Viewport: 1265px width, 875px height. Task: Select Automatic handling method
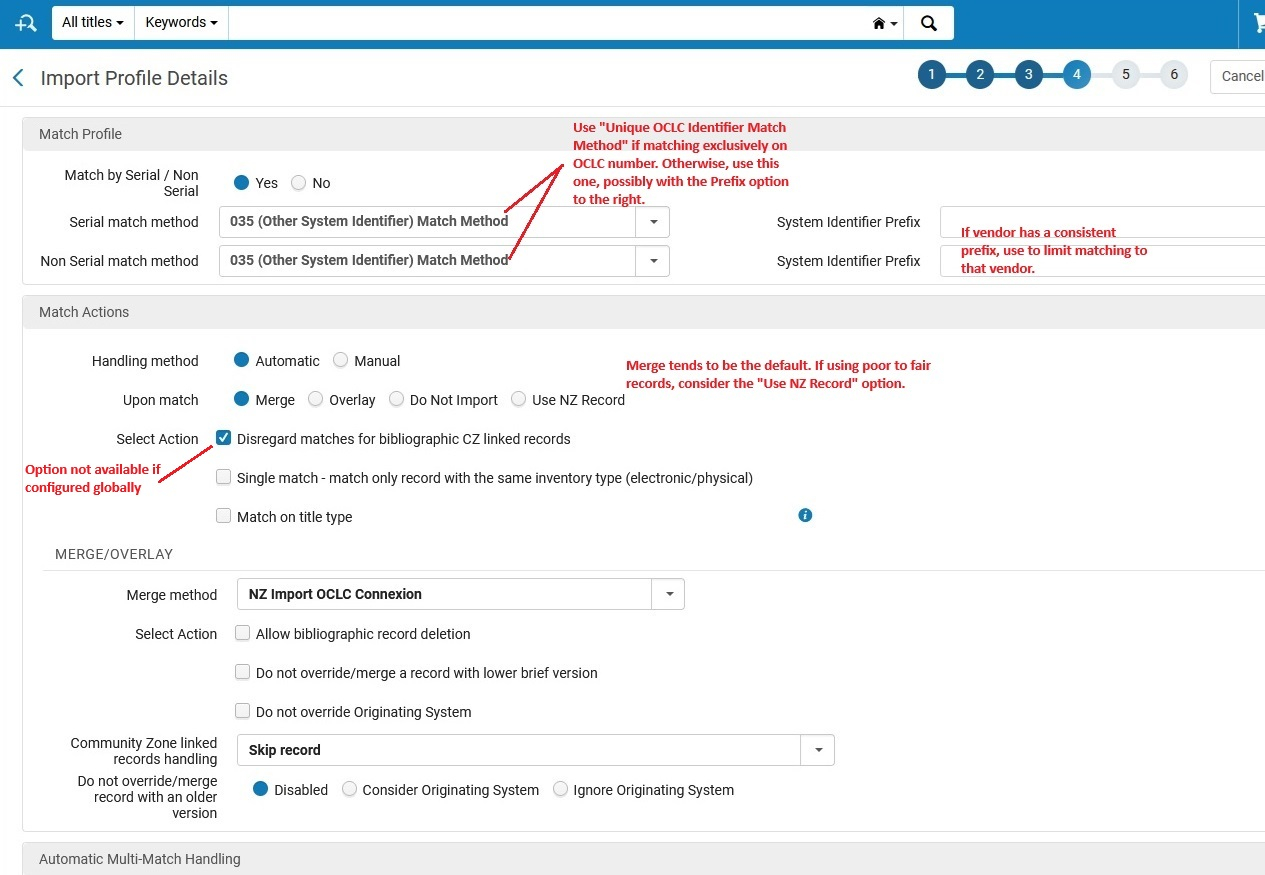241,361
